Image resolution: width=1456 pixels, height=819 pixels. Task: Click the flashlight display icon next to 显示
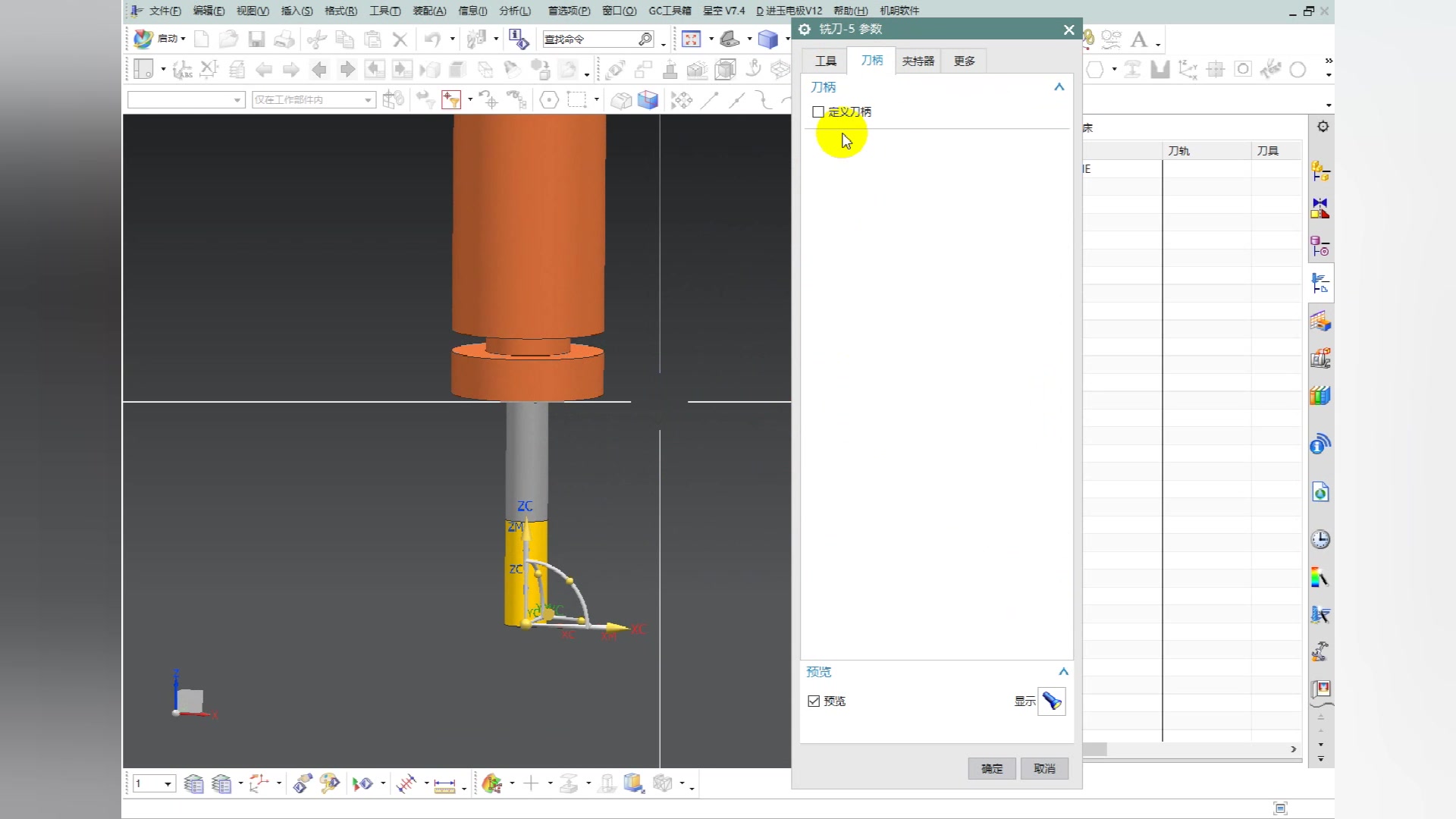1052,701
